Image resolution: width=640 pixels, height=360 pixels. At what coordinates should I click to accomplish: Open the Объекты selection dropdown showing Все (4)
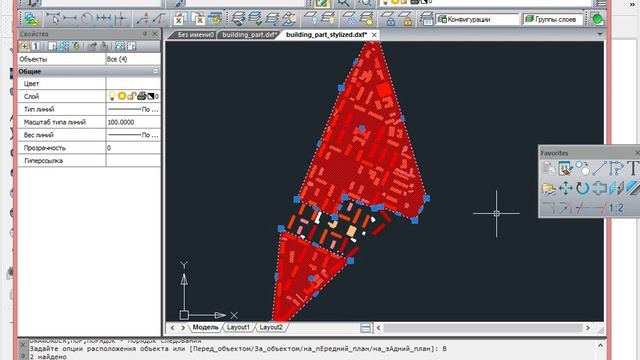133,59
